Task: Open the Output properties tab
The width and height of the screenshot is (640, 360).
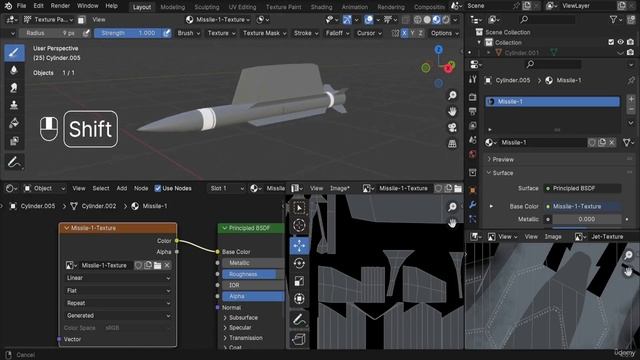Action: click(x=473, y=111)
